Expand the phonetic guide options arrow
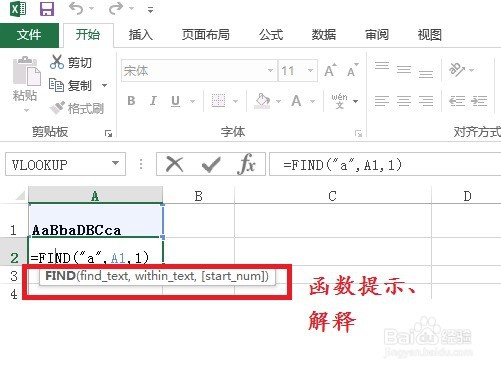 [x=356, y=101]
